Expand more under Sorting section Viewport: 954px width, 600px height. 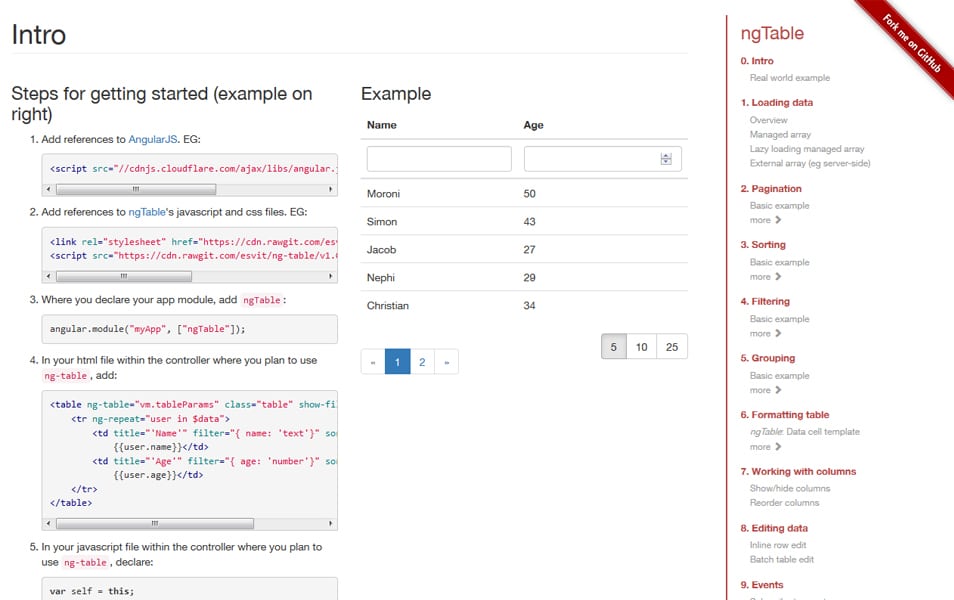(765, 277)
